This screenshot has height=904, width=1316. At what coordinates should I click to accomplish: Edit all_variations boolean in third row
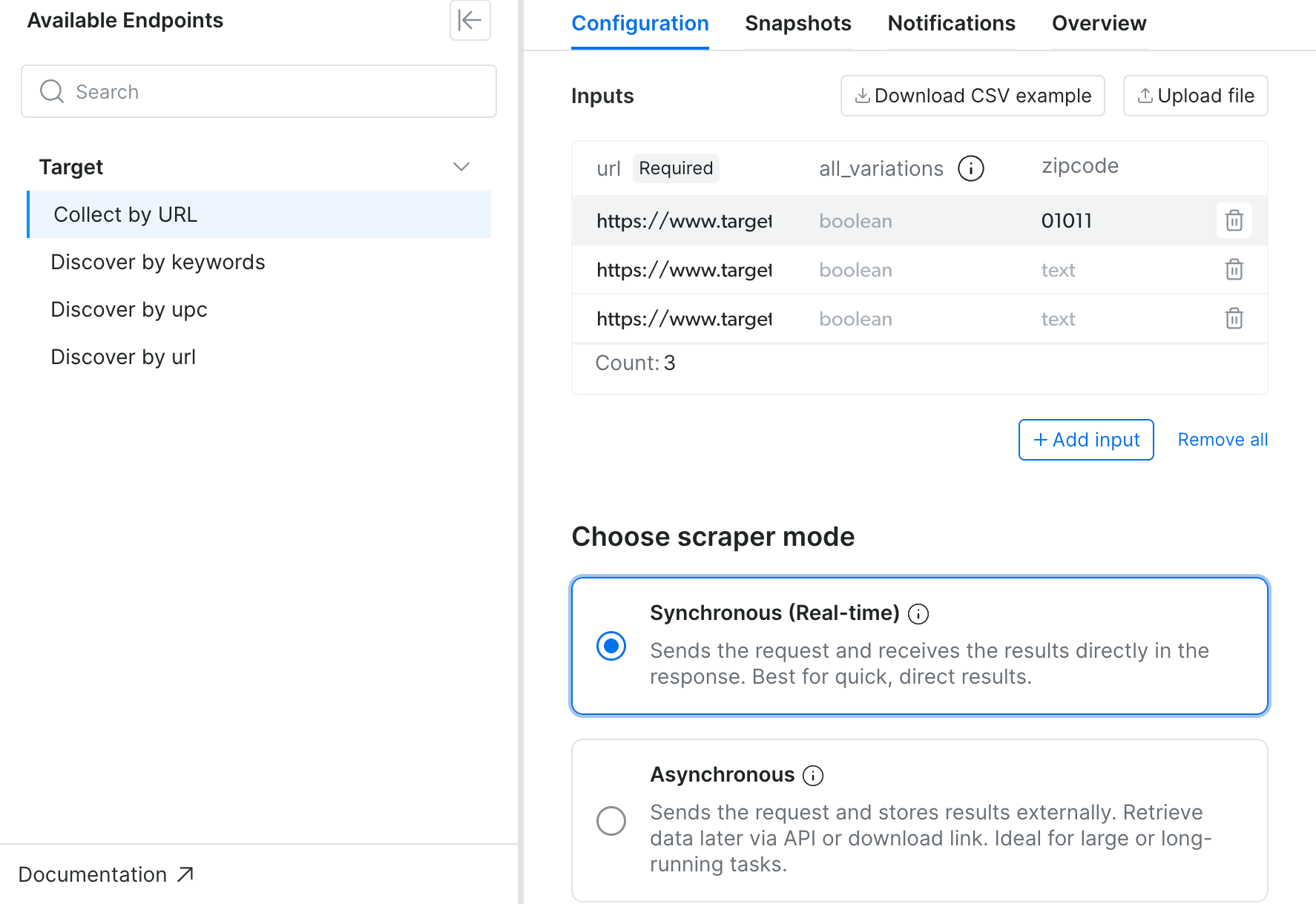tap(855, 319)
